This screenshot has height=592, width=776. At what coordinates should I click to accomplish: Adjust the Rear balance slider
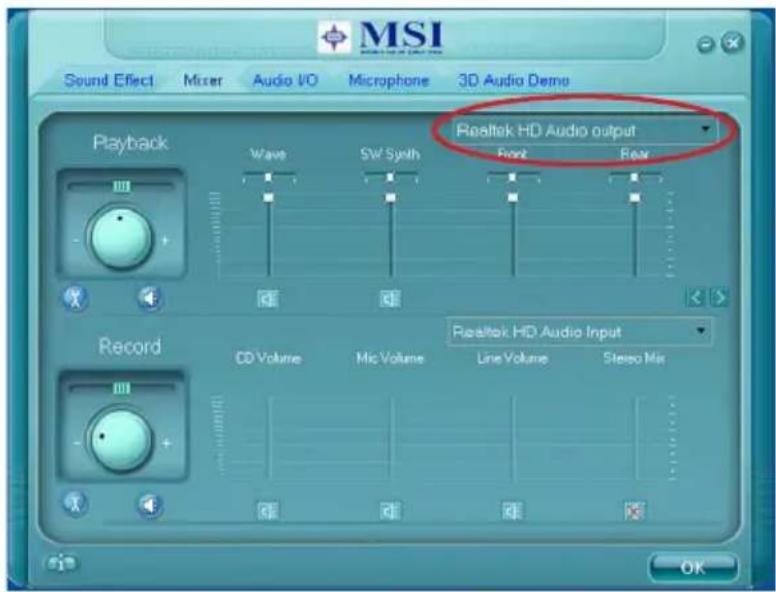click(635, 177)
